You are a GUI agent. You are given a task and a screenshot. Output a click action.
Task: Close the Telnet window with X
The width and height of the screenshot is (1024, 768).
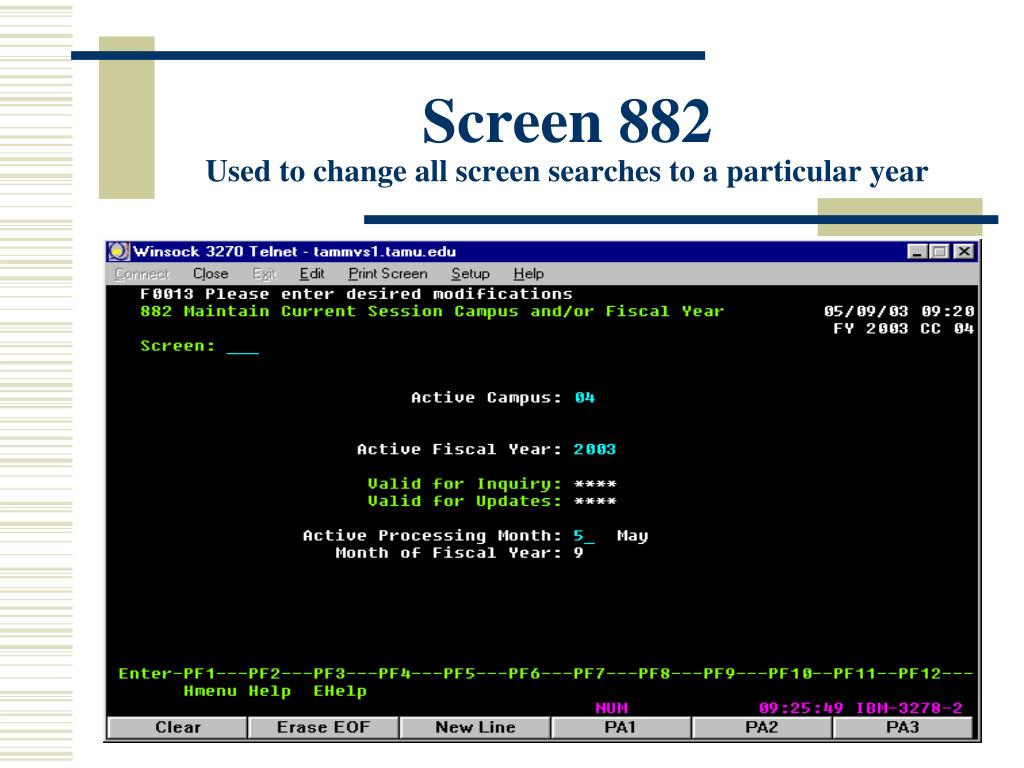[964, 251]
